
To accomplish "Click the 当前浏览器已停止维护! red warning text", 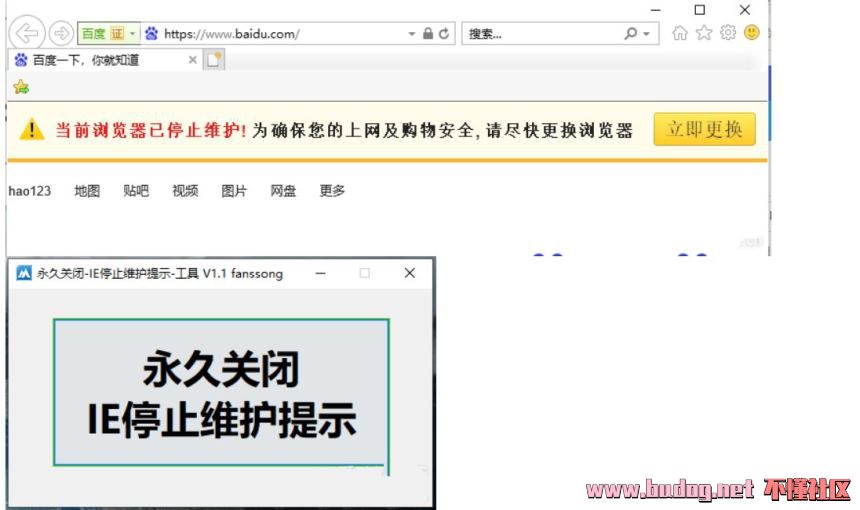I will [150, 130].
